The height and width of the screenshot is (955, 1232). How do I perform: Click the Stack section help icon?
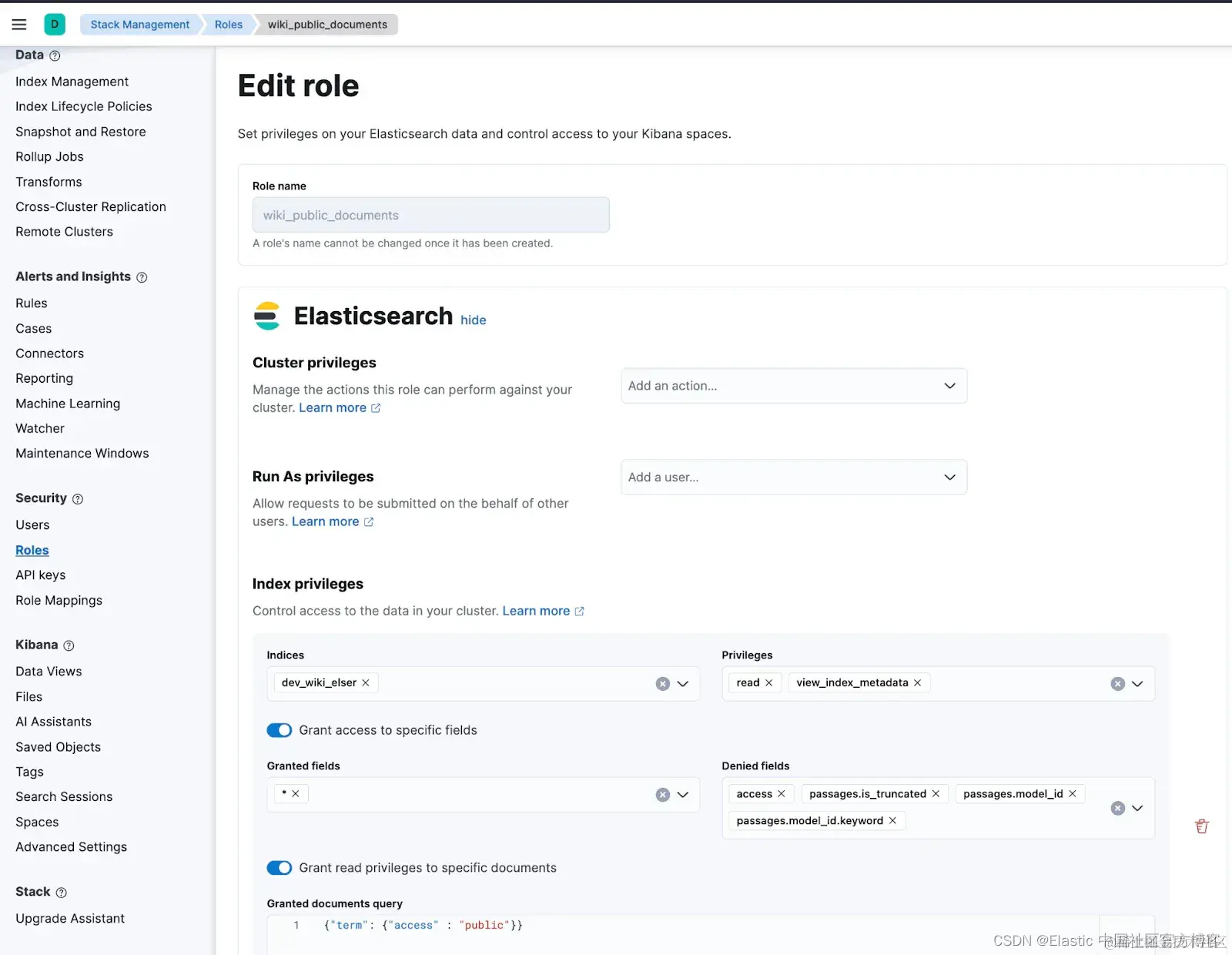(62, 893)
